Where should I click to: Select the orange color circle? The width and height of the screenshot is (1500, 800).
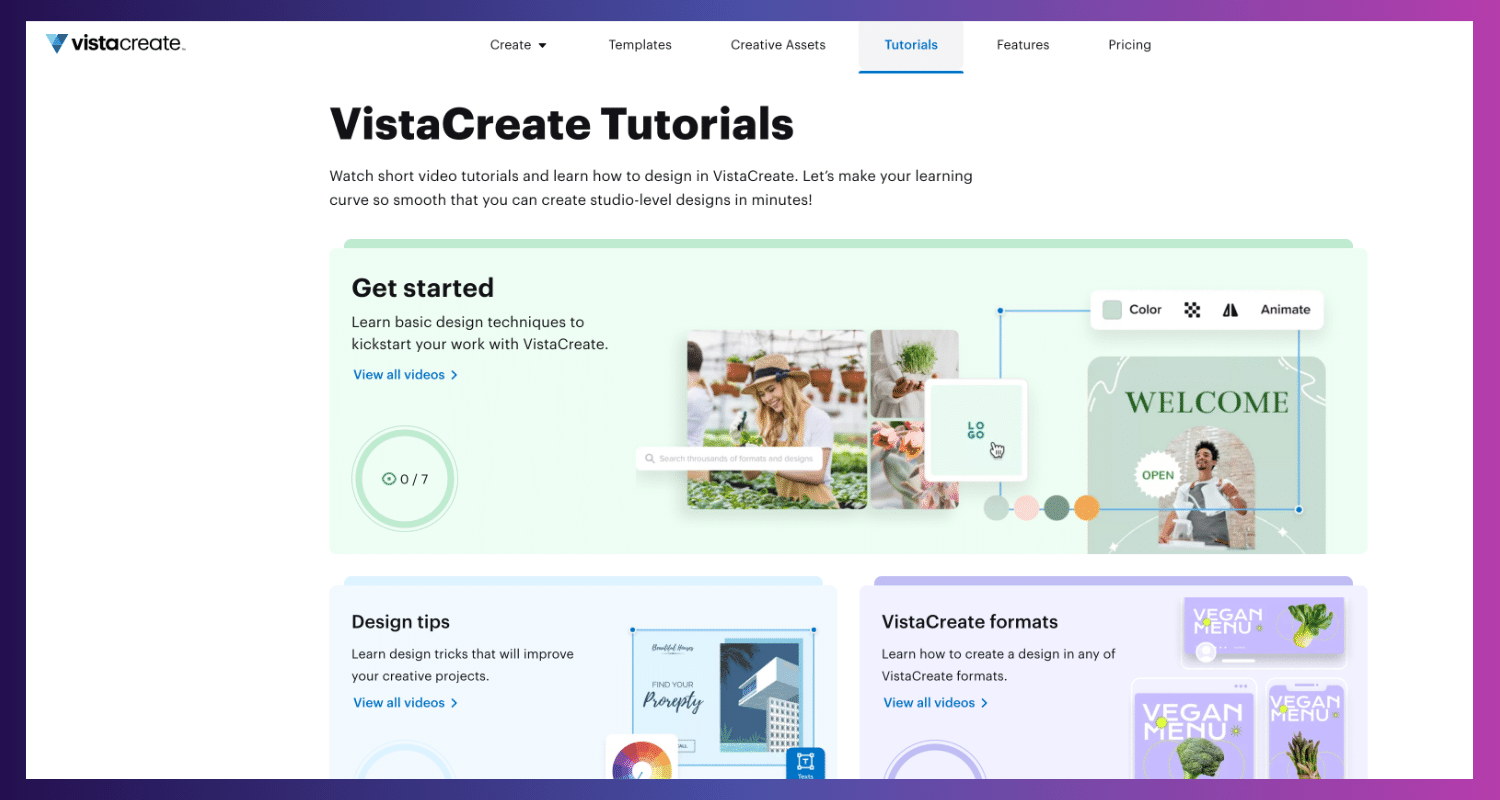pos(1087,508)
